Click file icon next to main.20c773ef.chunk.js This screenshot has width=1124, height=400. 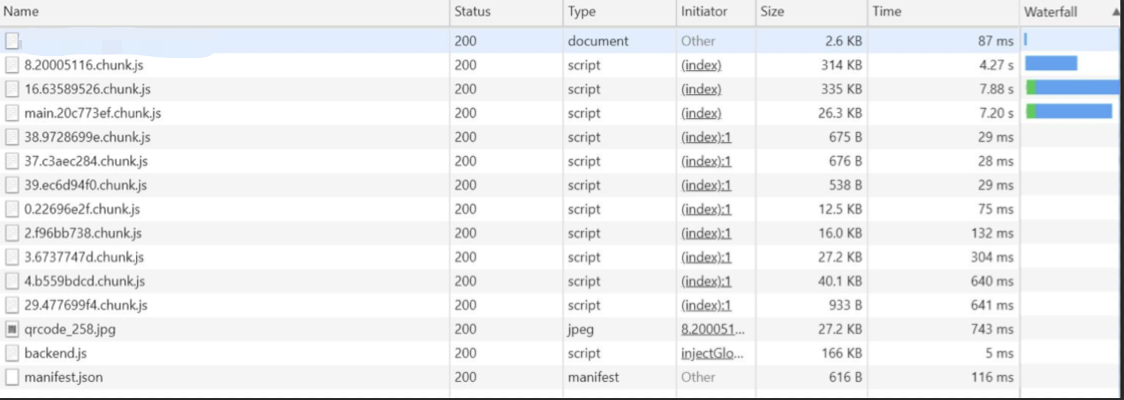12,113
